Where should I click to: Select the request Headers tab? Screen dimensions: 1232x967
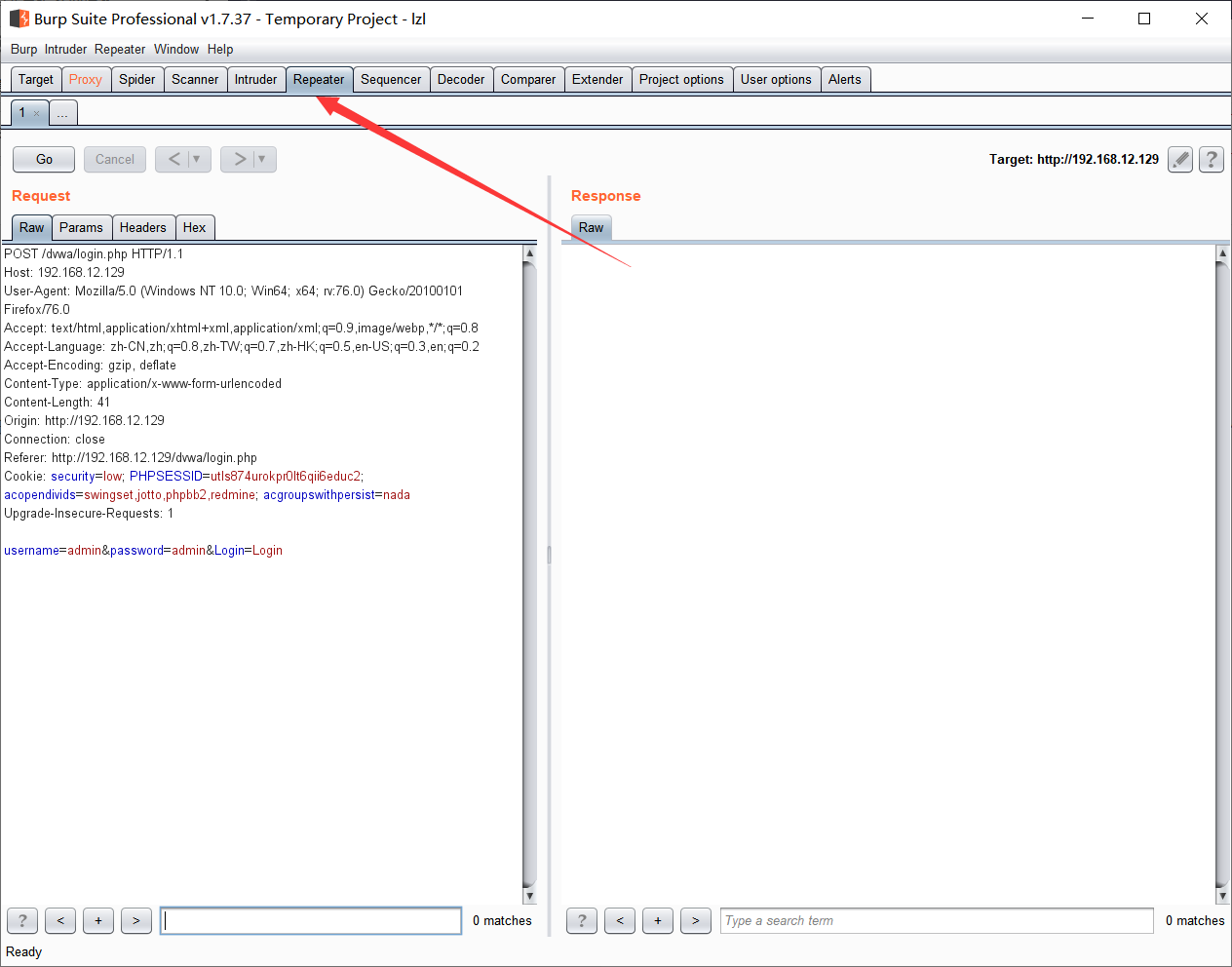click(143, 227)
